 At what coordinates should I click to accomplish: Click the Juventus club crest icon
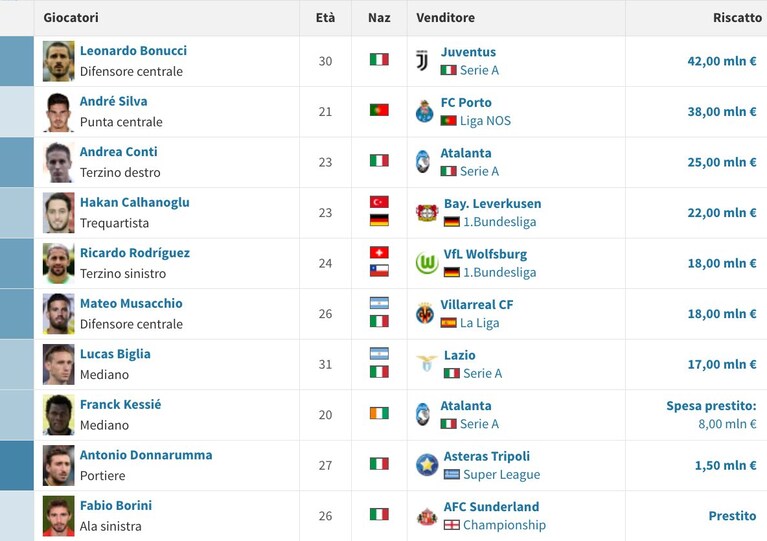click(422, 61)
